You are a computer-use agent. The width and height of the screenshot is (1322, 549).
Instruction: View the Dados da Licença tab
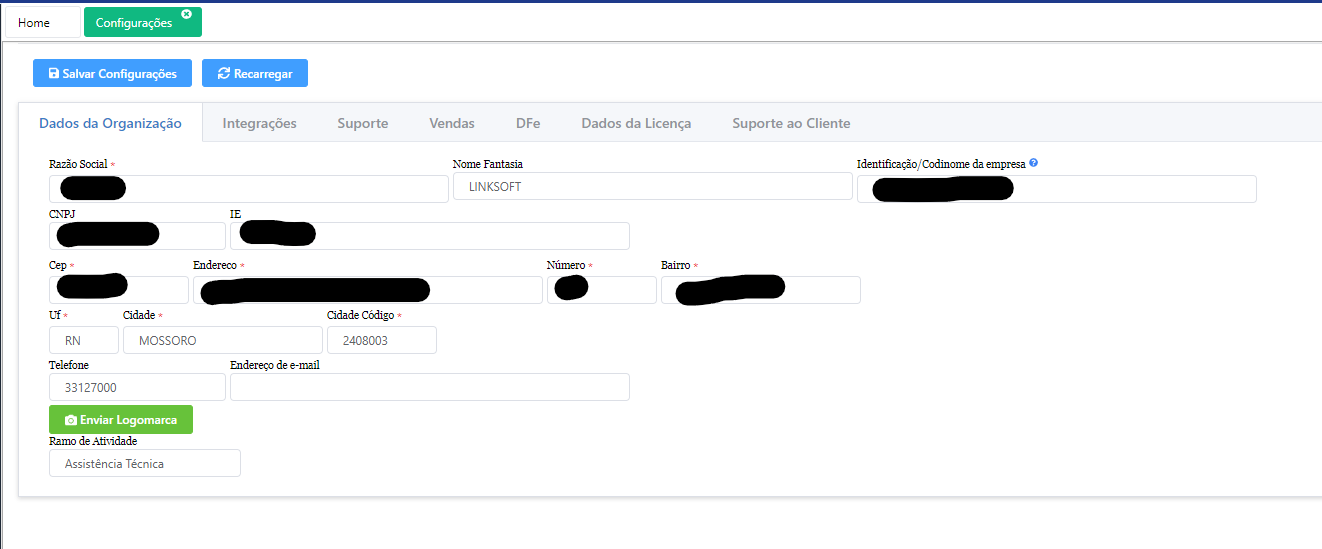(x=635, y=123)
